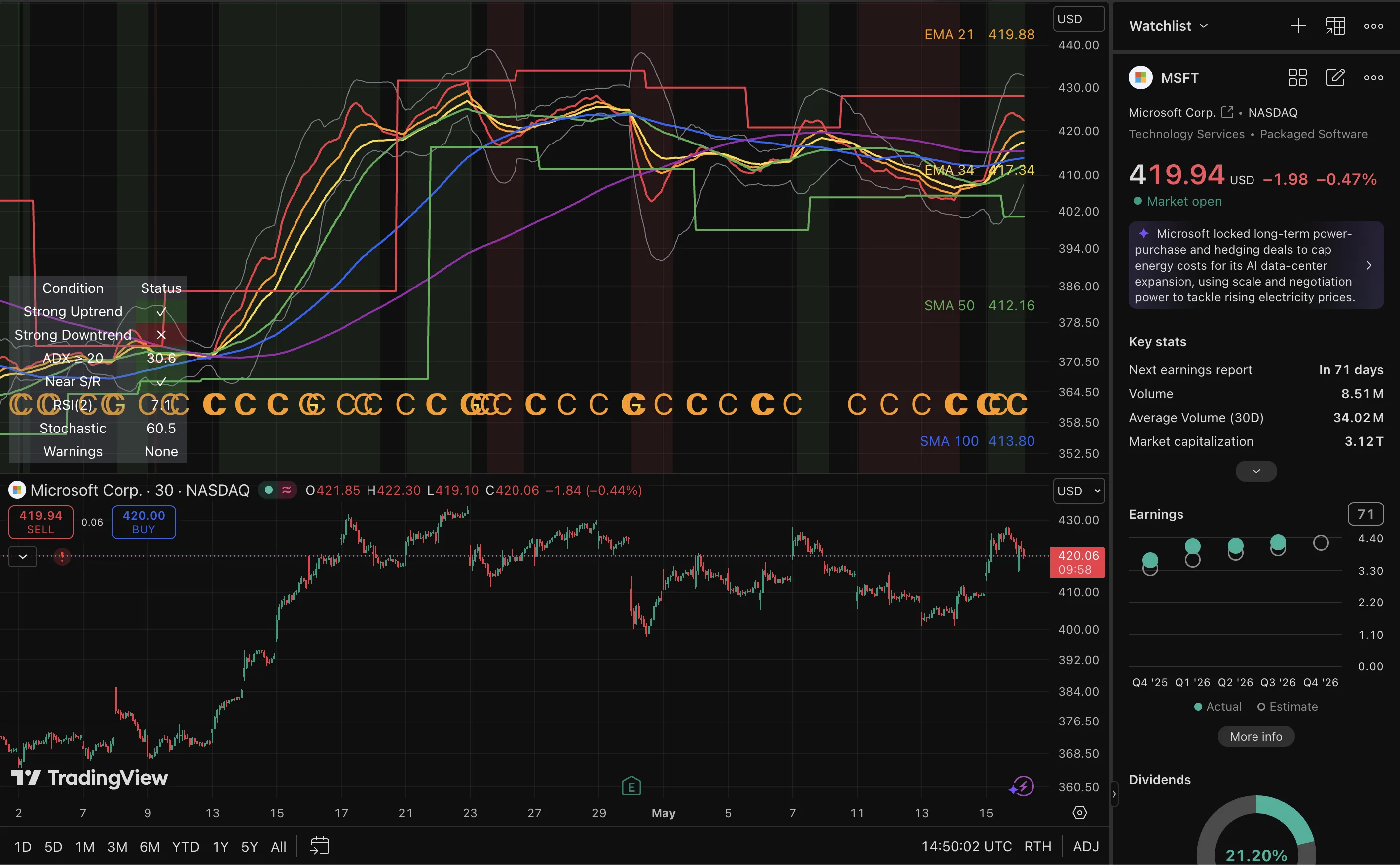Click the 420.06 current price label
This screenshot has width=1400, height=865.
tap(1077, 562)
